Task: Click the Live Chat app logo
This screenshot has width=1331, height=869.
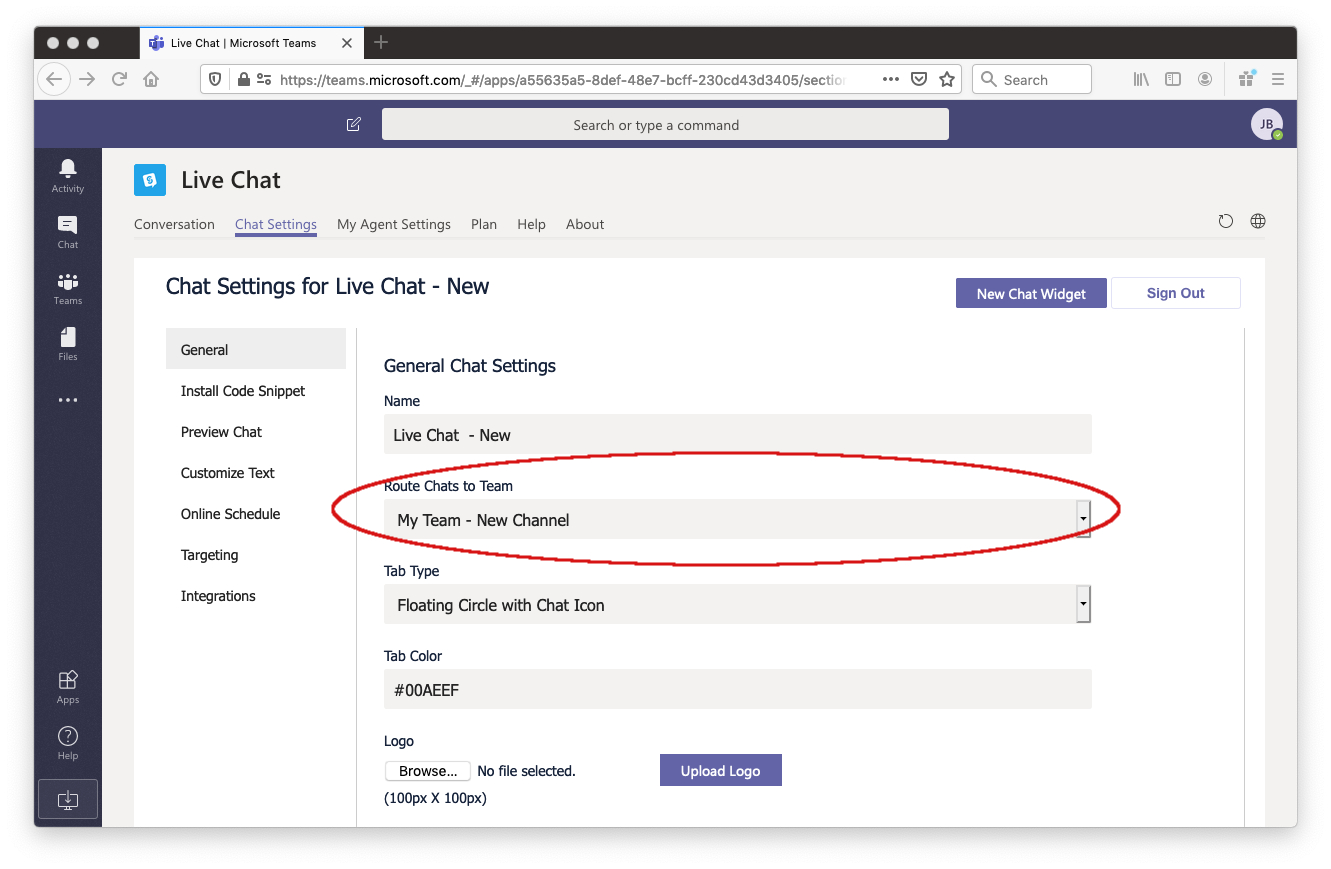Action: click(x=150, y=180)
